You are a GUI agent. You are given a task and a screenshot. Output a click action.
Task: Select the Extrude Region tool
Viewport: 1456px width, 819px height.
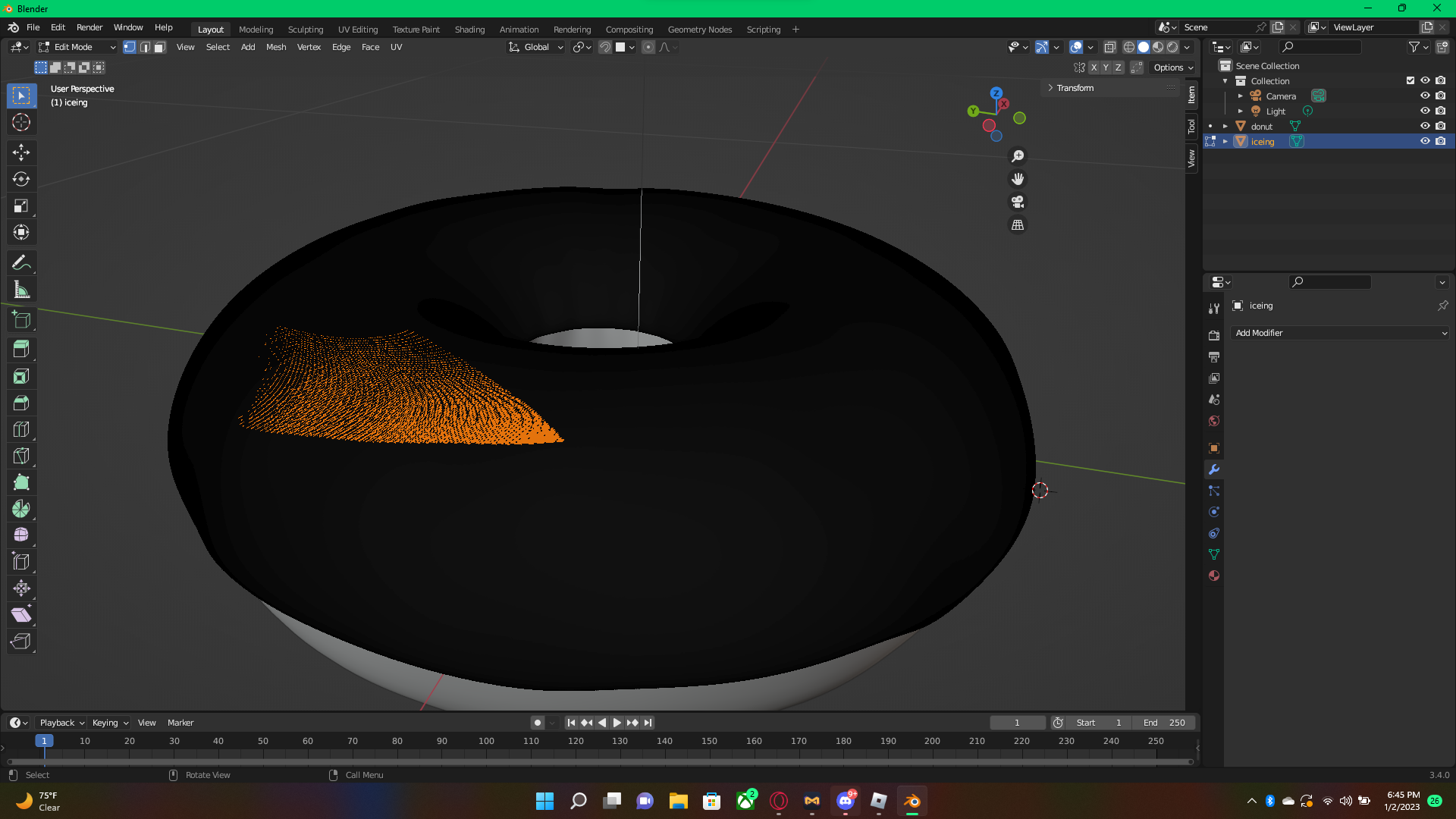[21, 350]
